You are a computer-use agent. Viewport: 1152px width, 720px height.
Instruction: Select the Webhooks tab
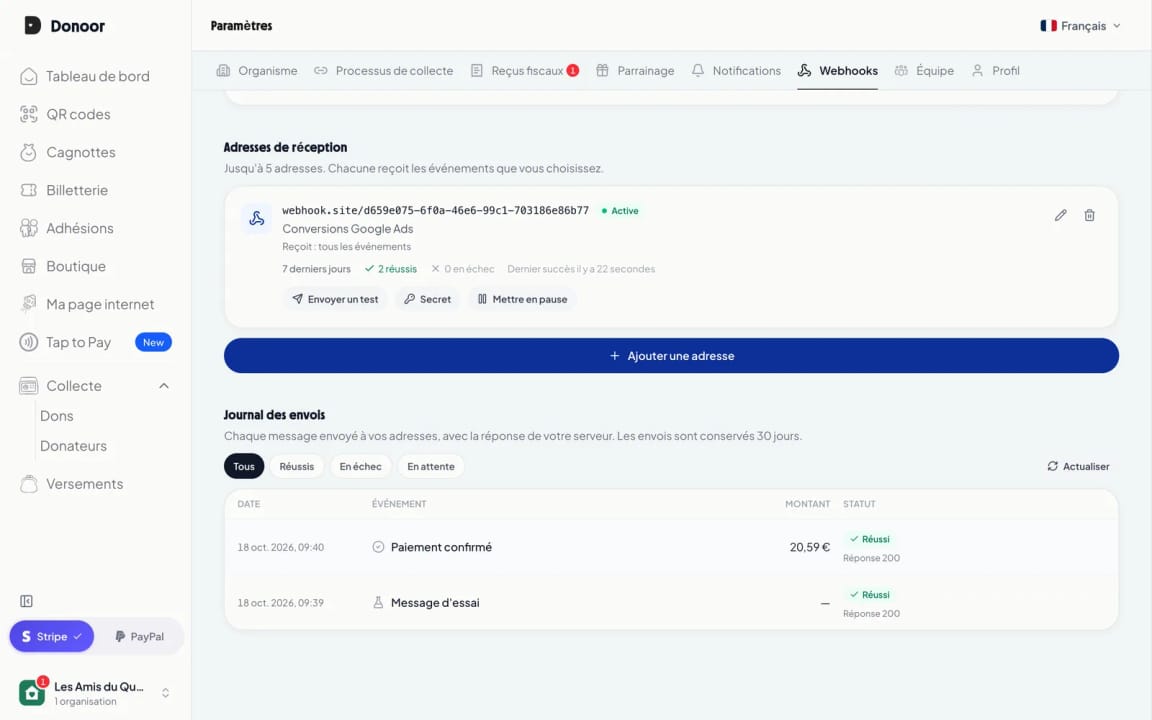coord(838,71)
